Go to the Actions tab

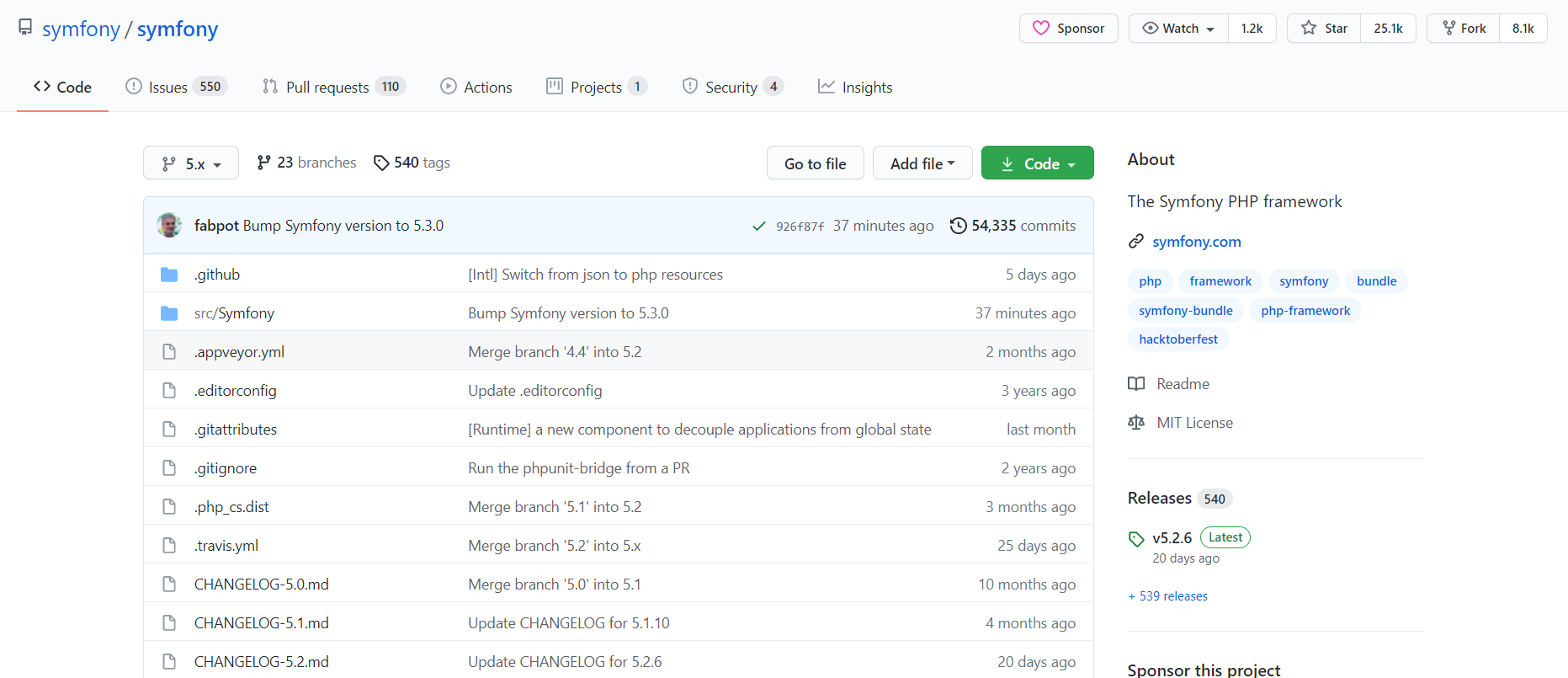point(476,87)
